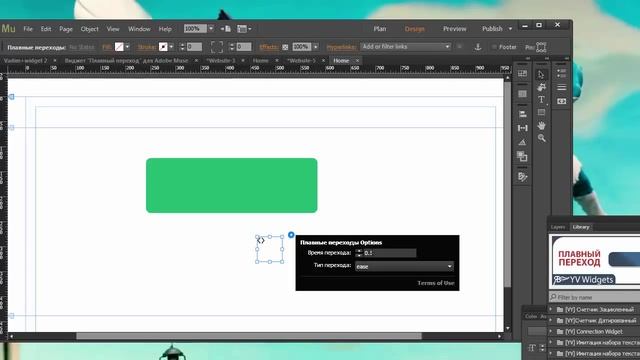The image size is (640, 360).
Task: Click the Hyperlinks label link
Action: [341, 47]
